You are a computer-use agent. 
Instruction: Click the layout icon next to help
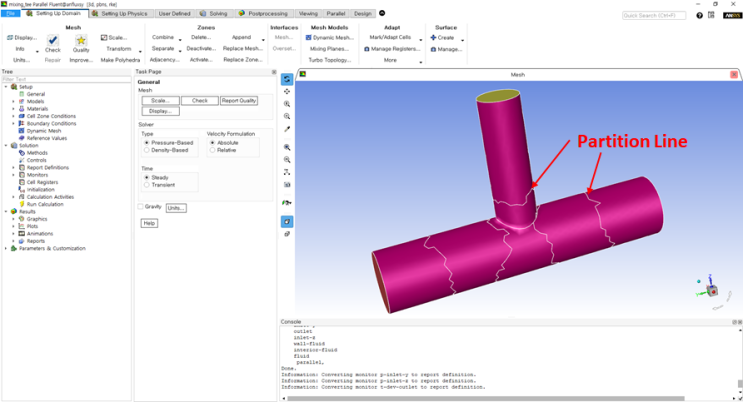[x=711, y=15]
